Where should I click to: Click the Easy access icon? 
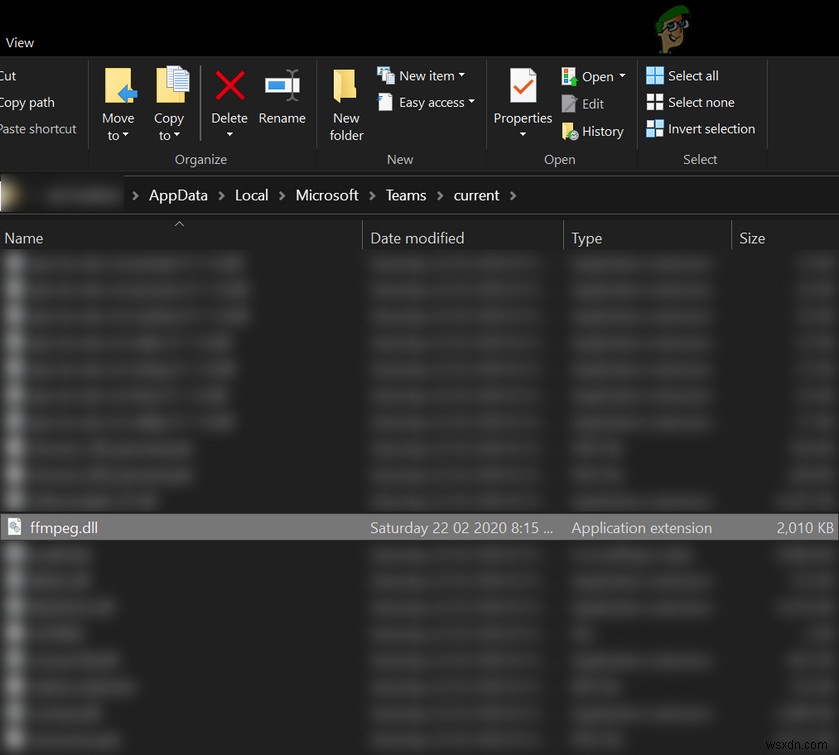(385, 102)
